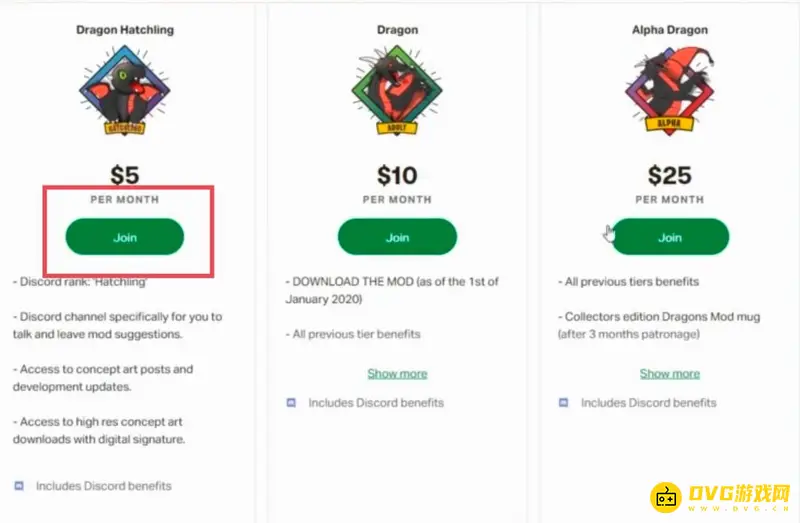The image size is (800, 523).
Task: Join the $25 Alpha Dragon tier
Action: pyautogui.click(x=669, y=237)
